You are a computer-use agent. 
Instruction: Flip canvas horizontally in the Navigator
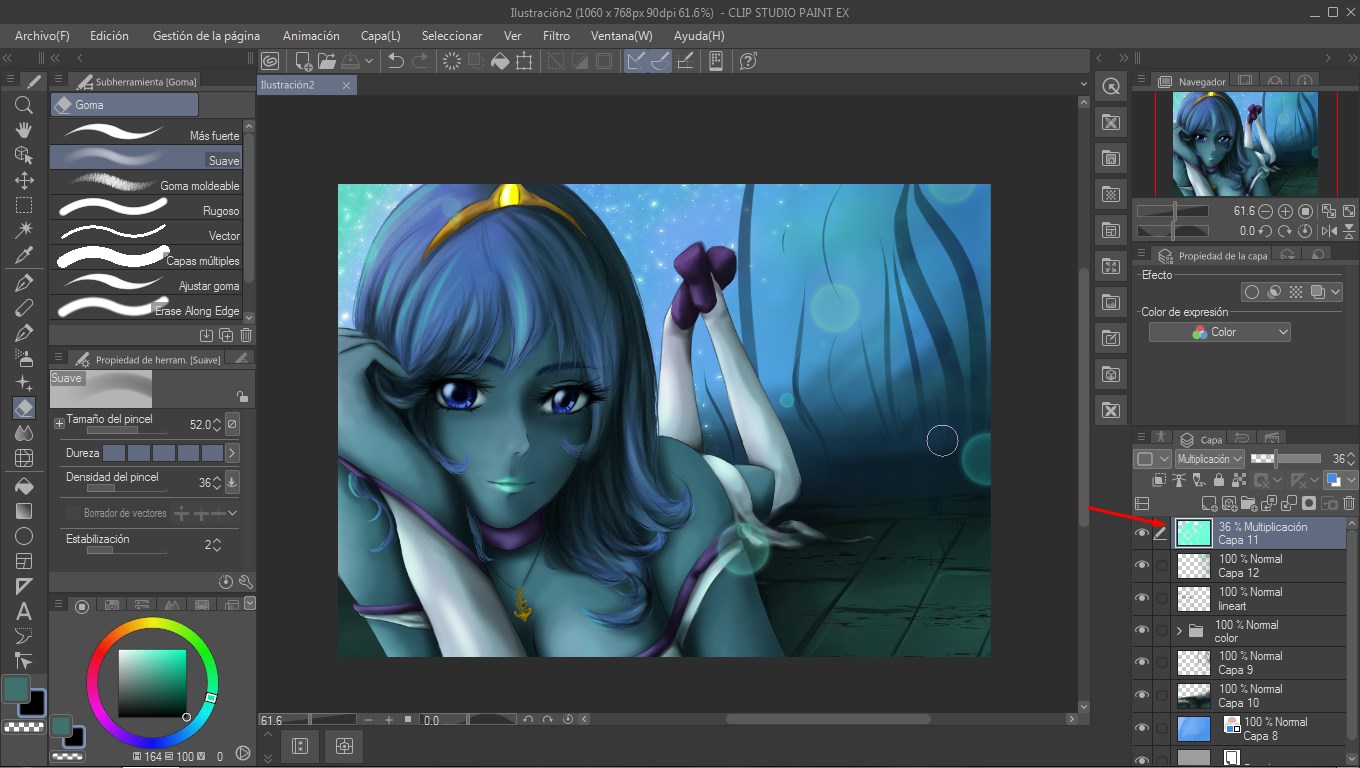coord(1328,231)
